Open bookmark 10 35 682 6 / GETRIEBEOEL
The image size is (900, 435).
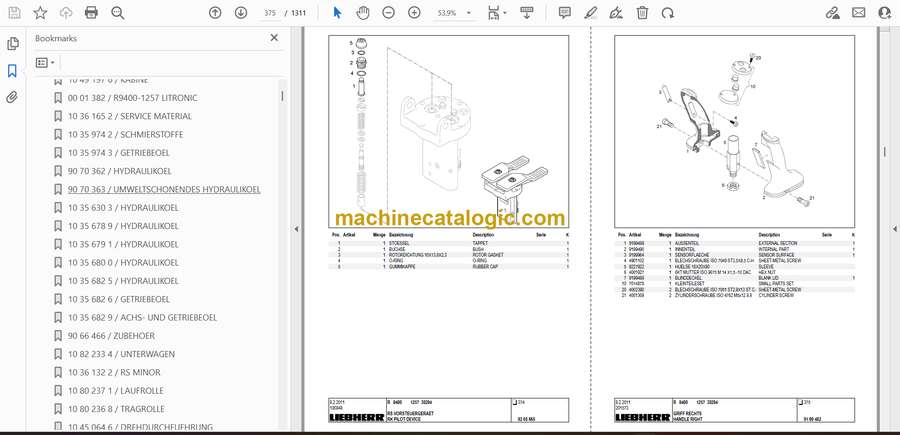tap(119, 300)
